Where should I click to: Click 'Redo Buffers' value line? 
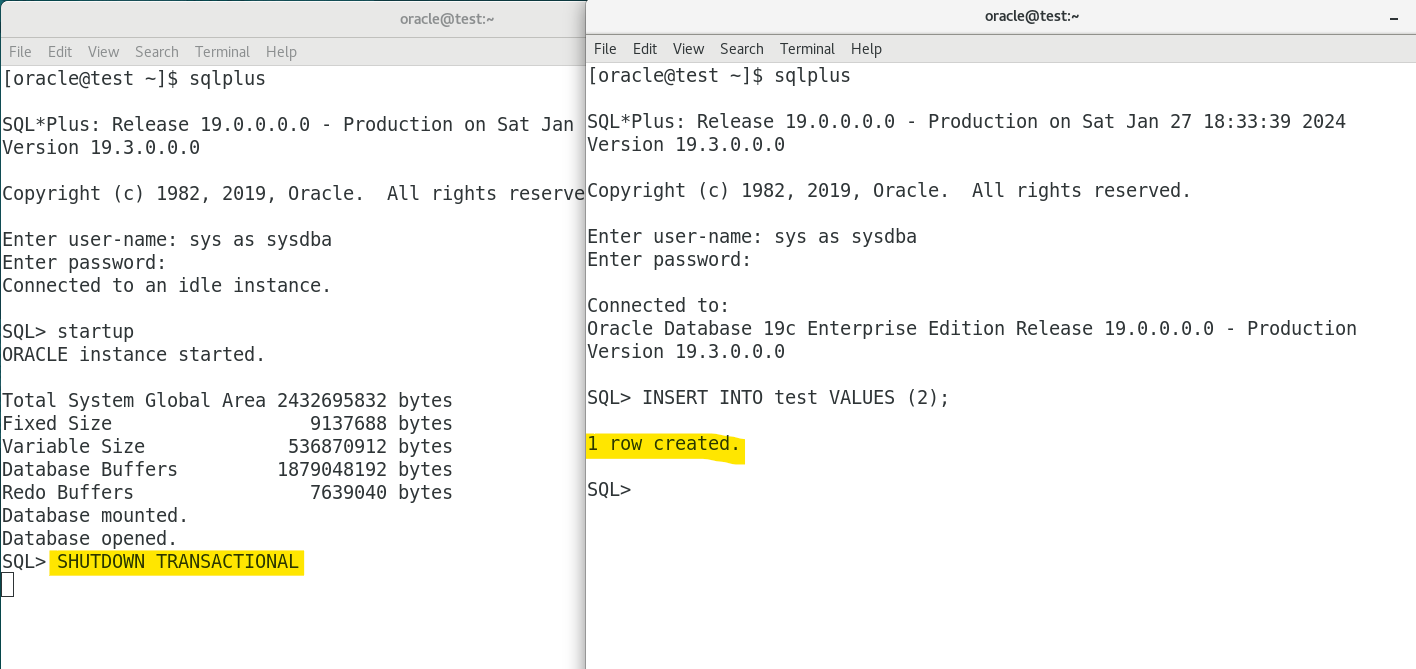click(227, 493)
